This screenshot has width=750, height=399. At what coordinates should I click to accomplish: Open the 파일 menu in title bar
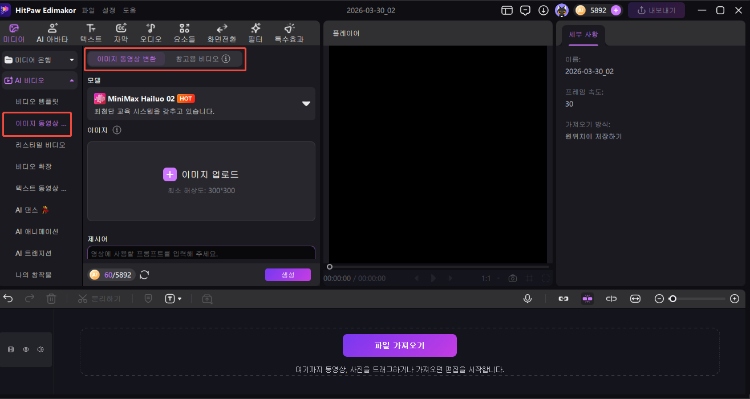pos(88,11)
